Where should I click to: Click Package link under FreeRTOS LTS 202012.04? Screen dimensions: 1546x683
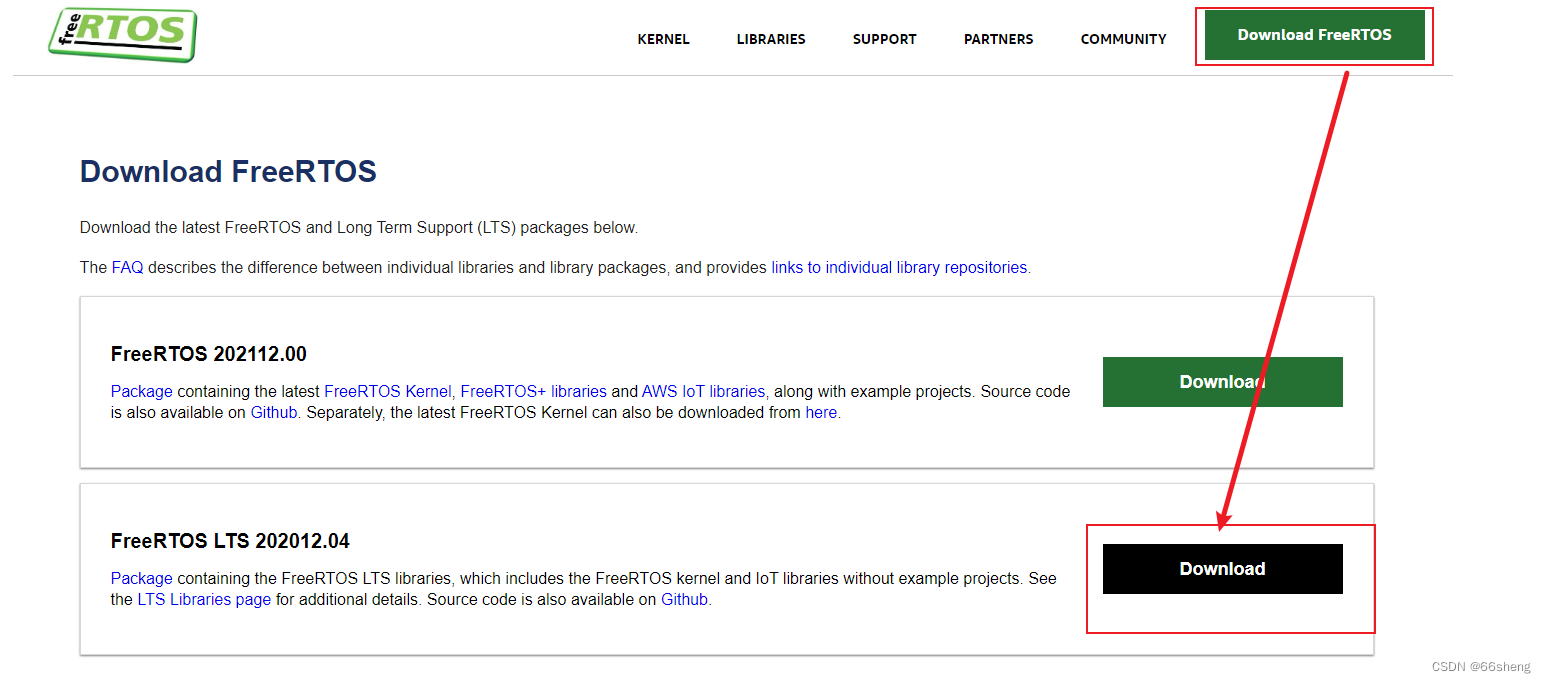click(x=141, y=579)
